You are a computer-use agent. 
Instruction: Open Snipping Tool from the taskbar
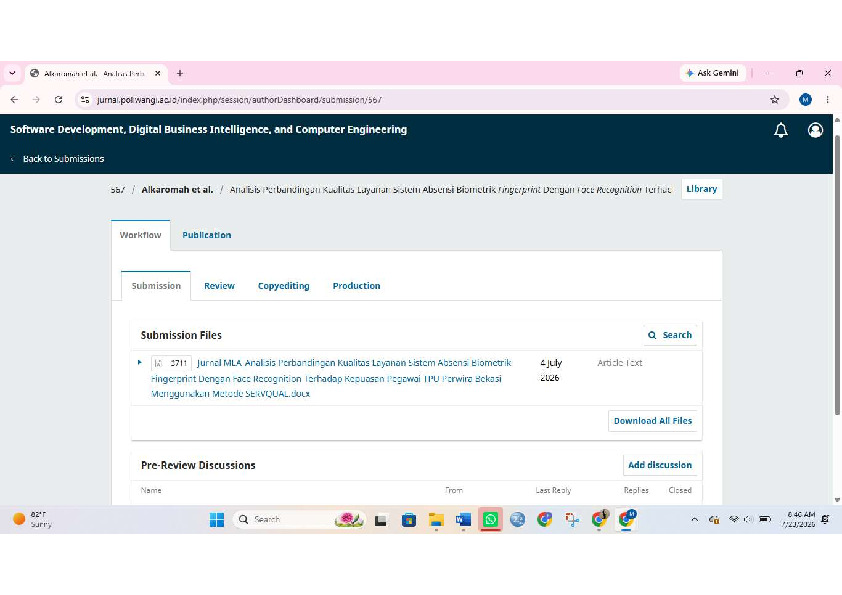(572, 519)
